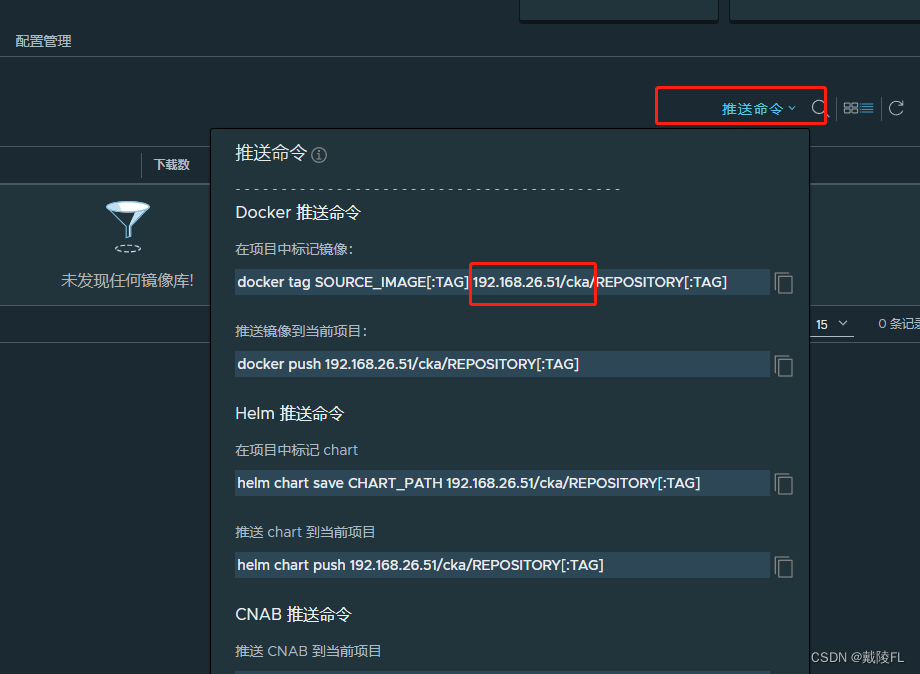Click the 在项目中标记 chart label

pos(296,450)
